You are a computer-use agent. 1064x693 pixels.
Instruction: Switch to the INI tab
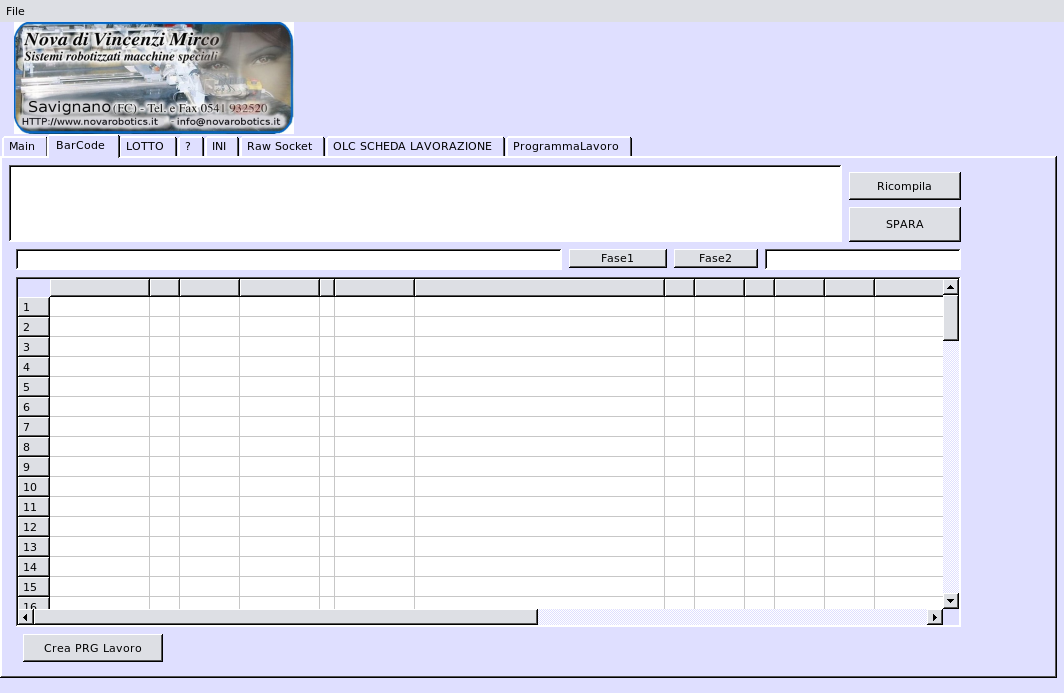tap(219, 147)
